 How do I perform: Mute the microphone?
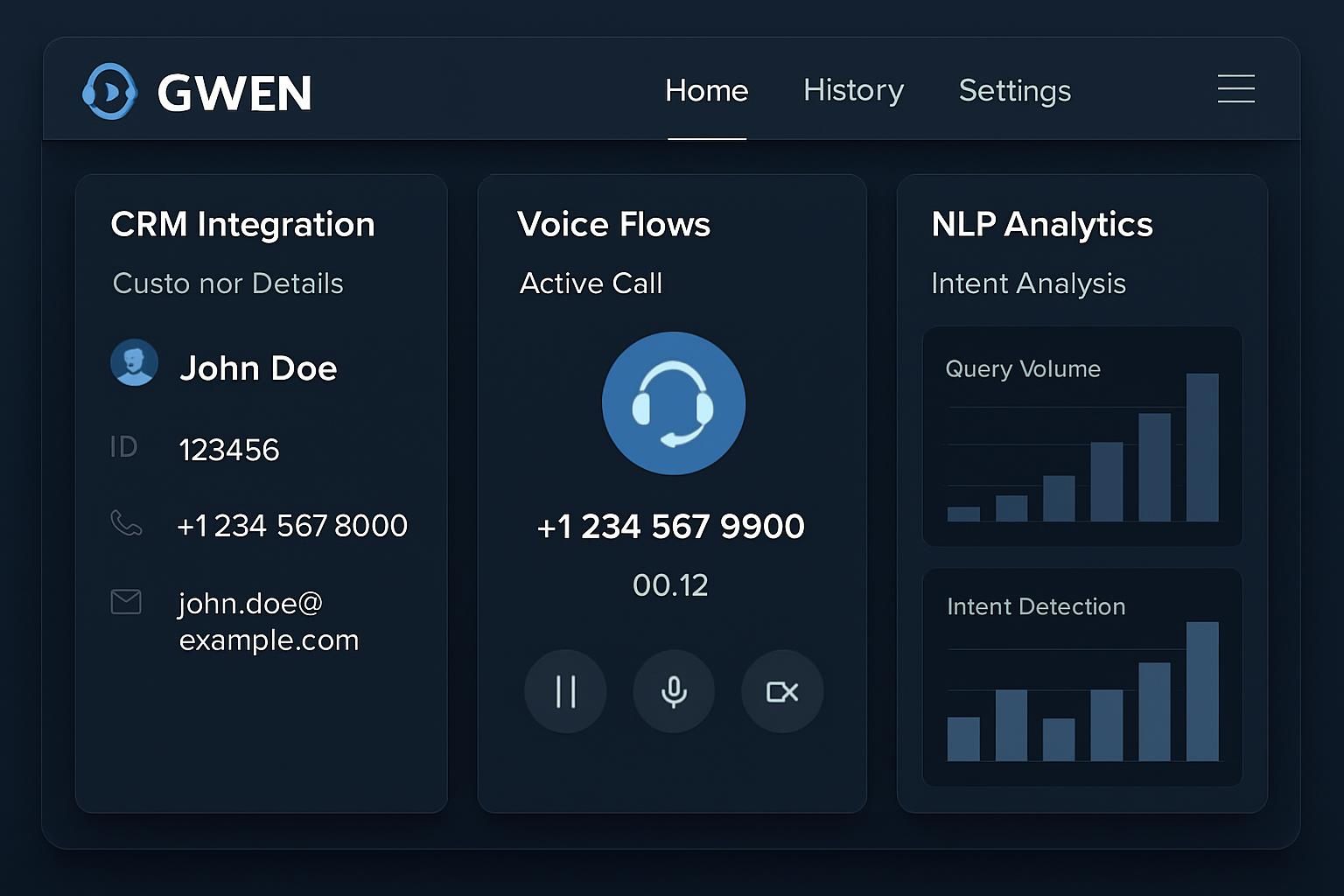point(674,691)
